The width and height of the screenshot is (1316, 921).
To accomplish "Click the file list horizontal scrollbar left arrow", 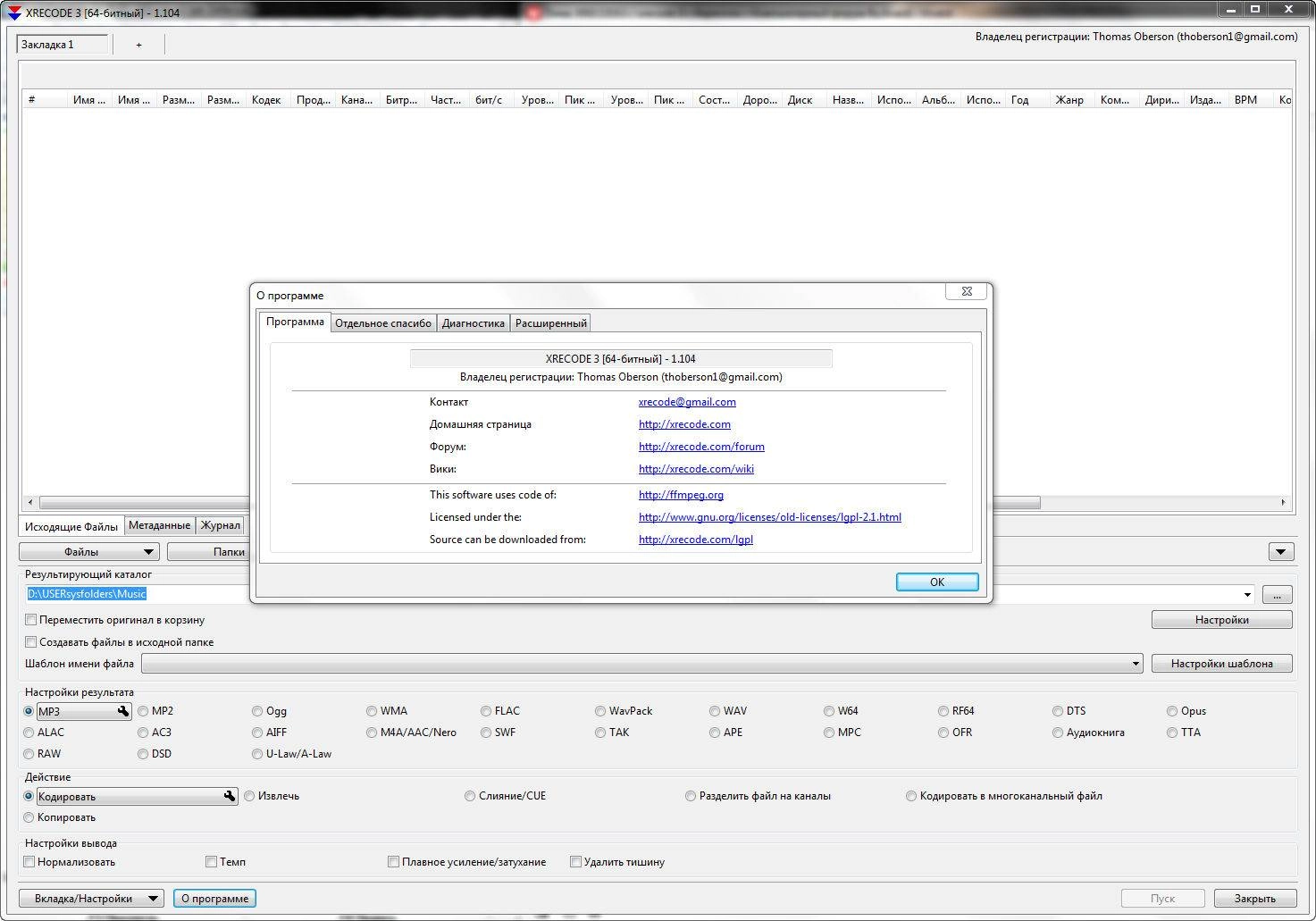I will click(30, 503).
